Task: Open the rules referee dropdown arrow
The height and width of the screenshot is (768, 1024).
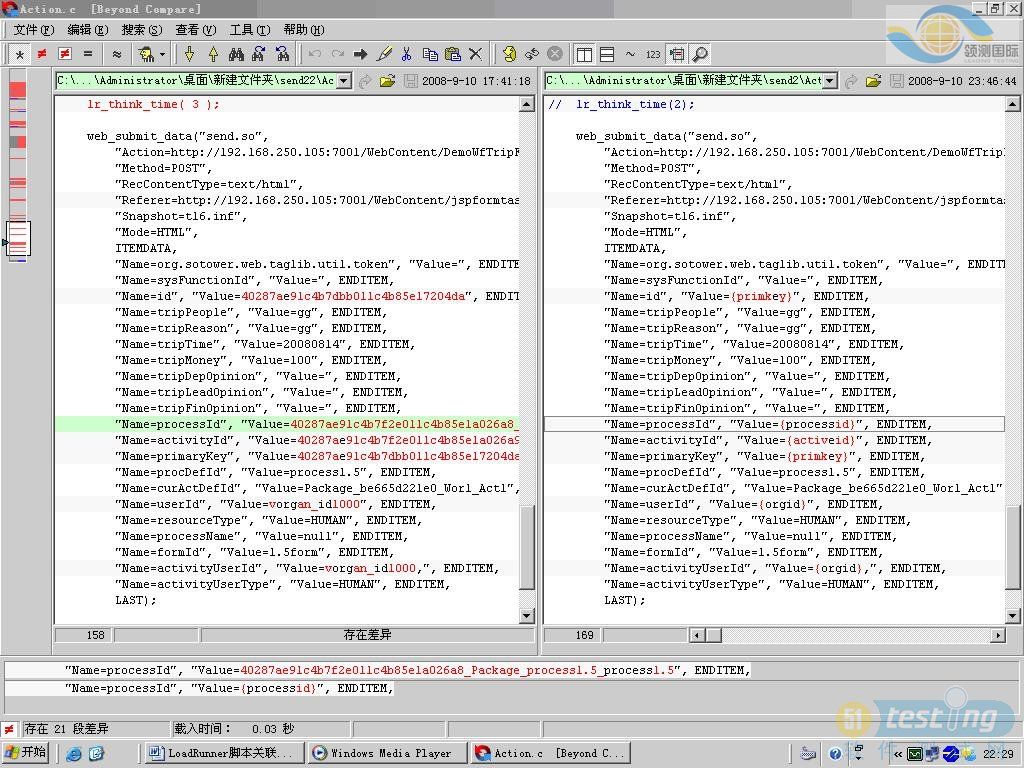Action: (x=162, y=54)
